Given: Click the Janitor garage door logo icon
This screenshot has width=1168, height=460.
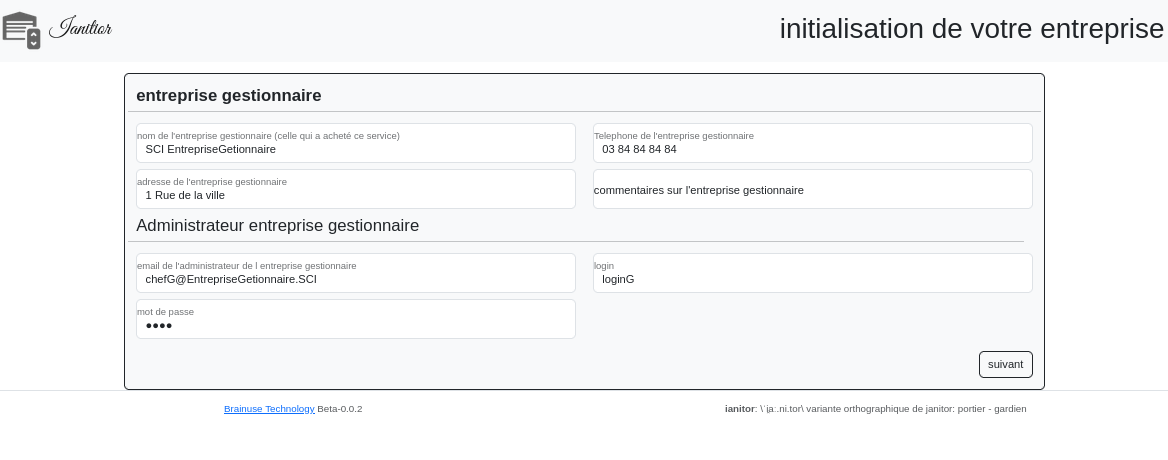Looking at the screenshot, I should tap(21, 30).
